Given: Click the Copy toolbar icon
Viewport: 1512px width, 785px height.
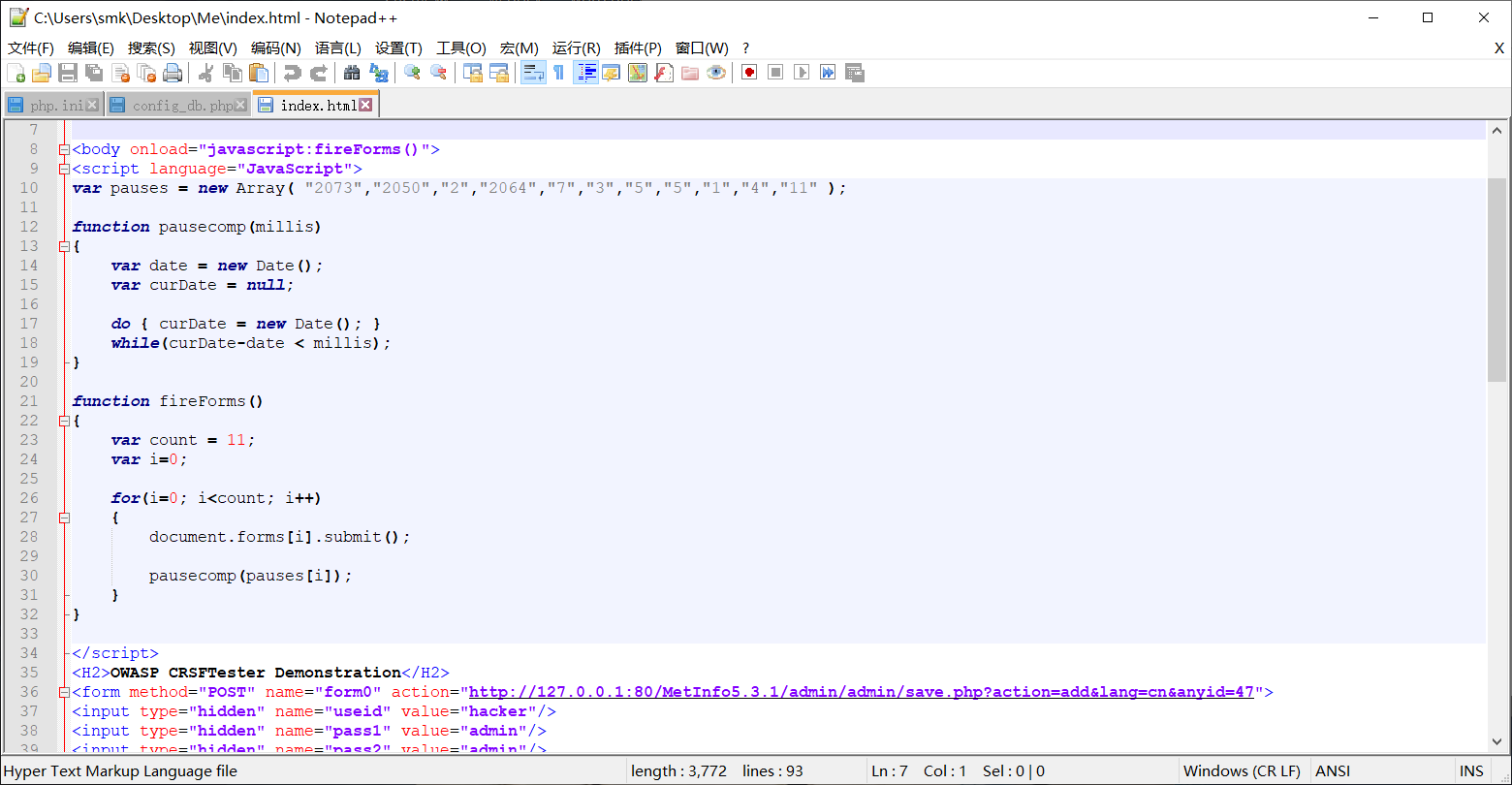Looking at the screenshot, I should click(x=233, y=73).
